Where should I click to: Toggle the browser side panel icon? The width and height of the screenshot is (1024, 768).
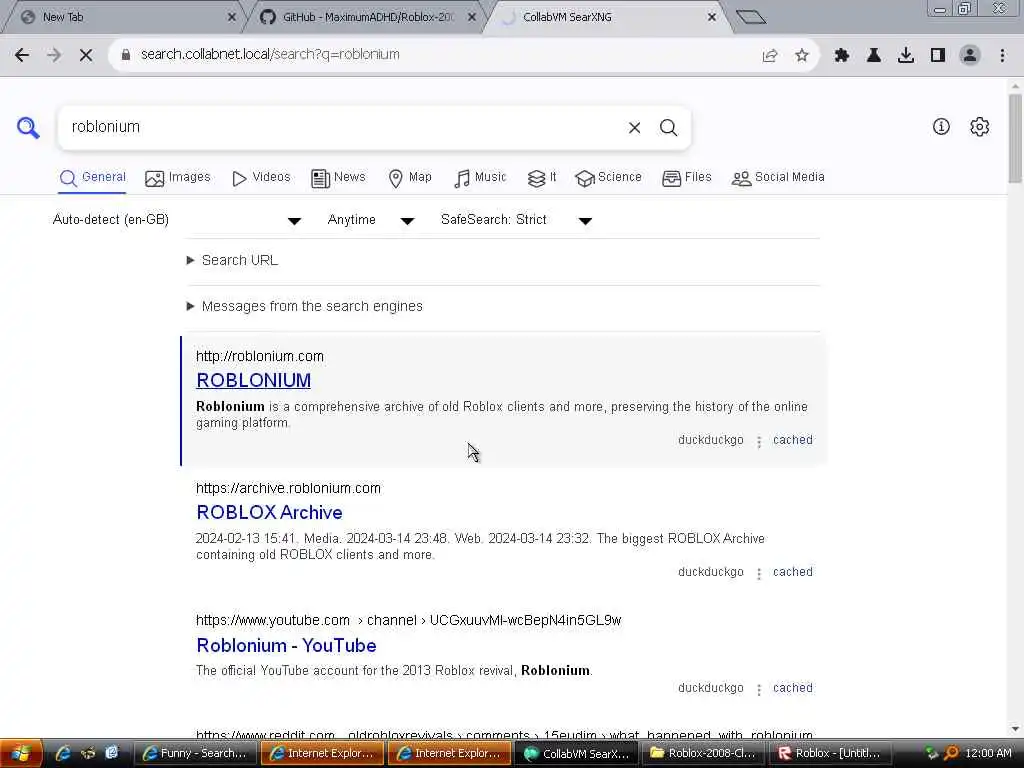[x=938, y=56]
